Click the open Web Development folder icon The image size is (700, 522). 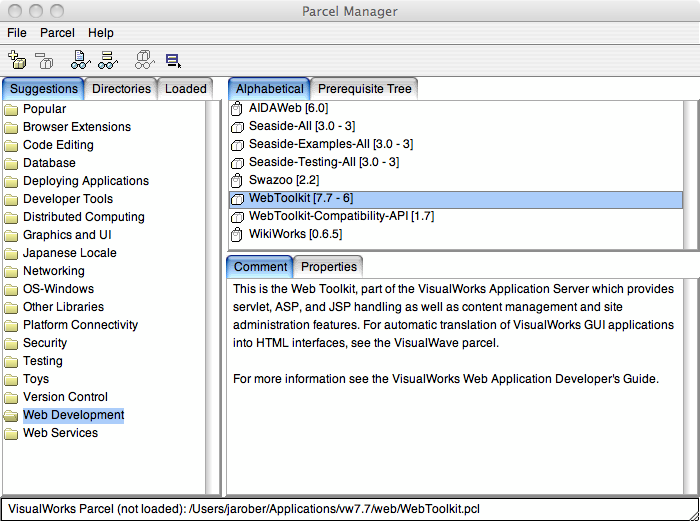(11, 416)
